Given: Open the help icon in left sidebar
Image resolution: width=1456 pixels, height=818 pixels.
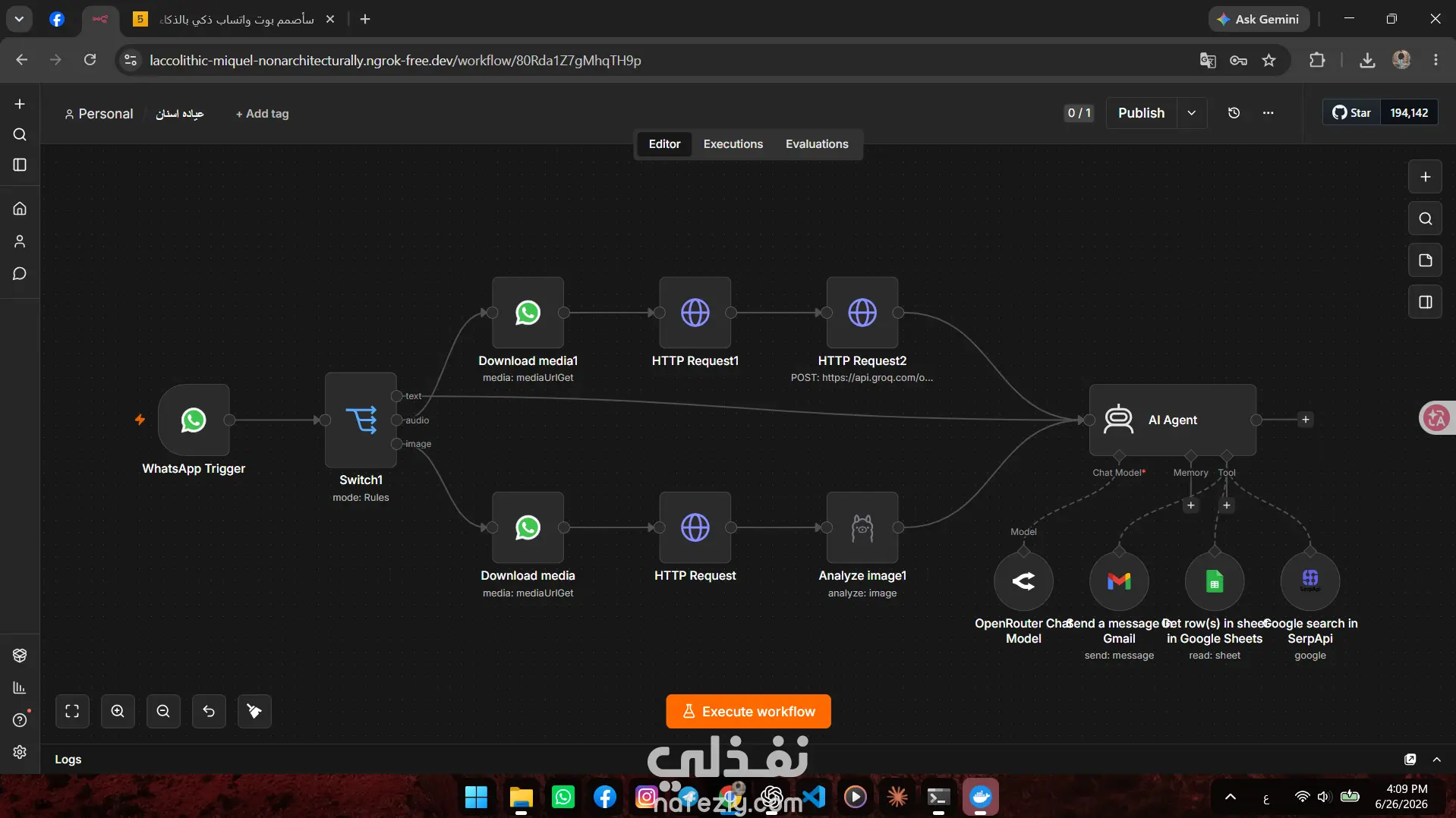Looking at the screenshot, I should tap(20, 719).
